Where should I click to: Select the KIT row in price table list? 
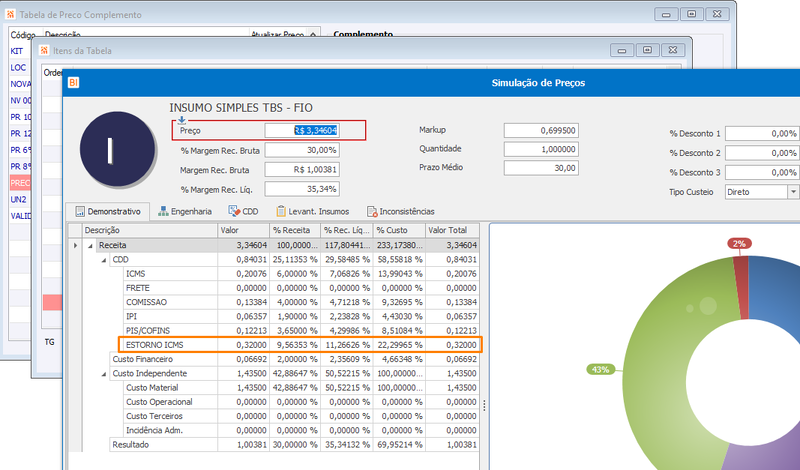pyautogui.click(x=17, y=51)
